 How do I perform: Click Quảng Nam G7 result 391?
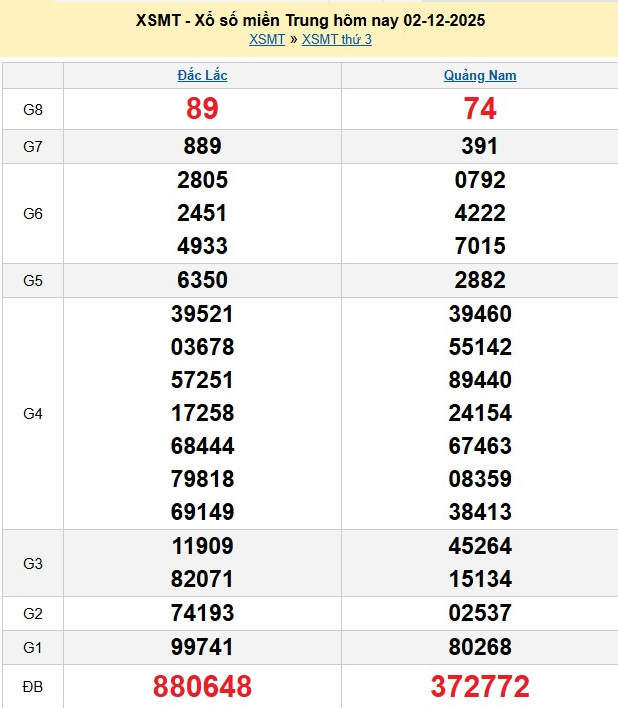[480, 146]
